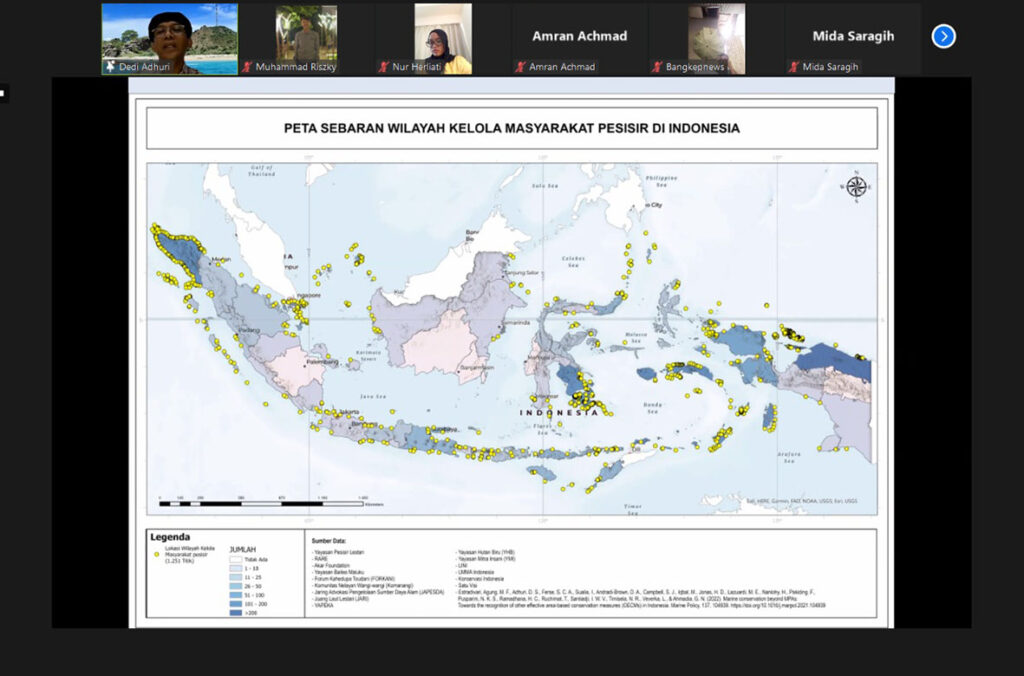Select the Amran Achmad participant tile
Viewport: 1024px width, 676px height.
[579, 39]
